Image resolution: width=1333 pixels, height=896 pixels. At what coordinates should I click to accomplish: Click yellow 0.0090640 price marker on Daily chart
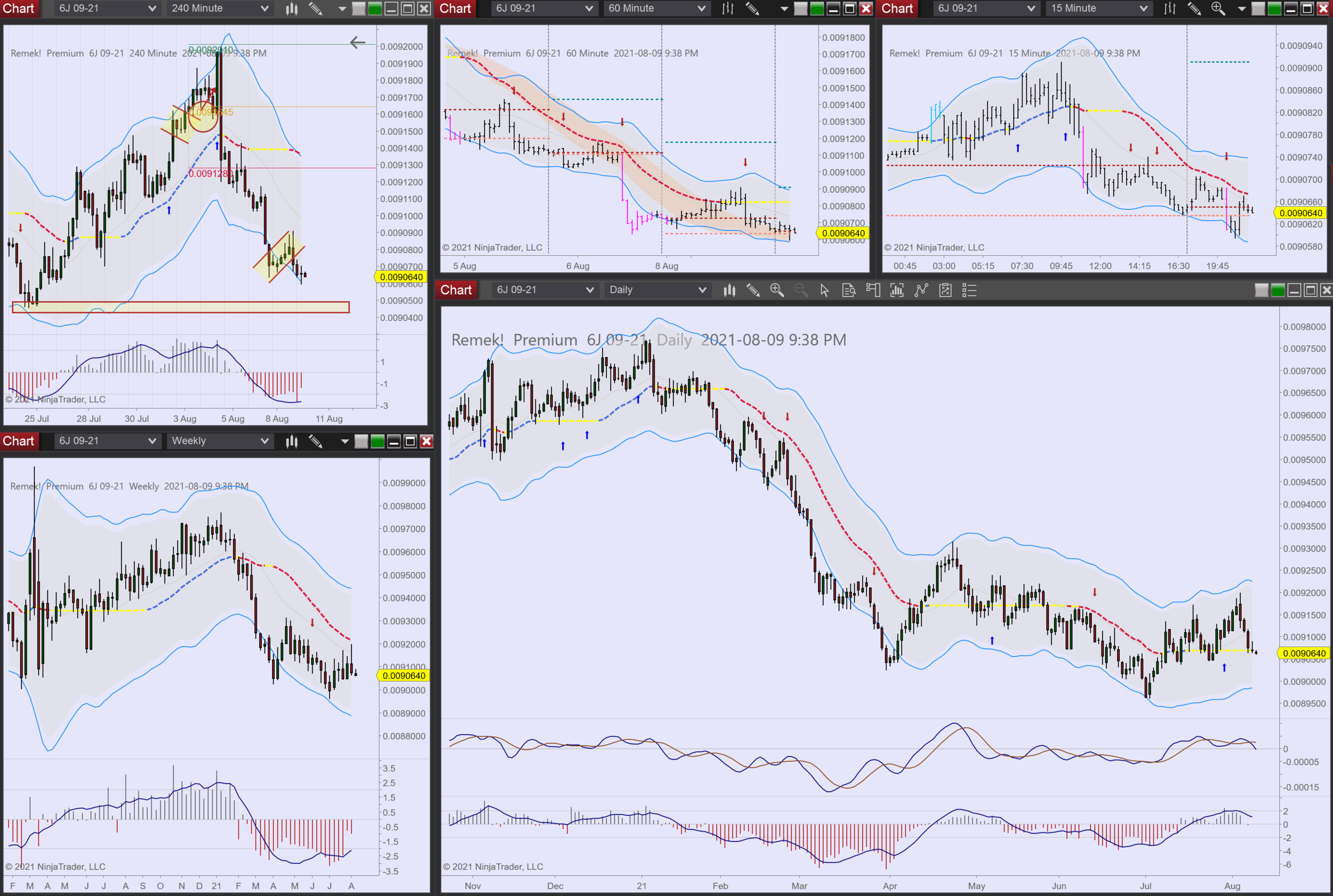[1304, 653]
